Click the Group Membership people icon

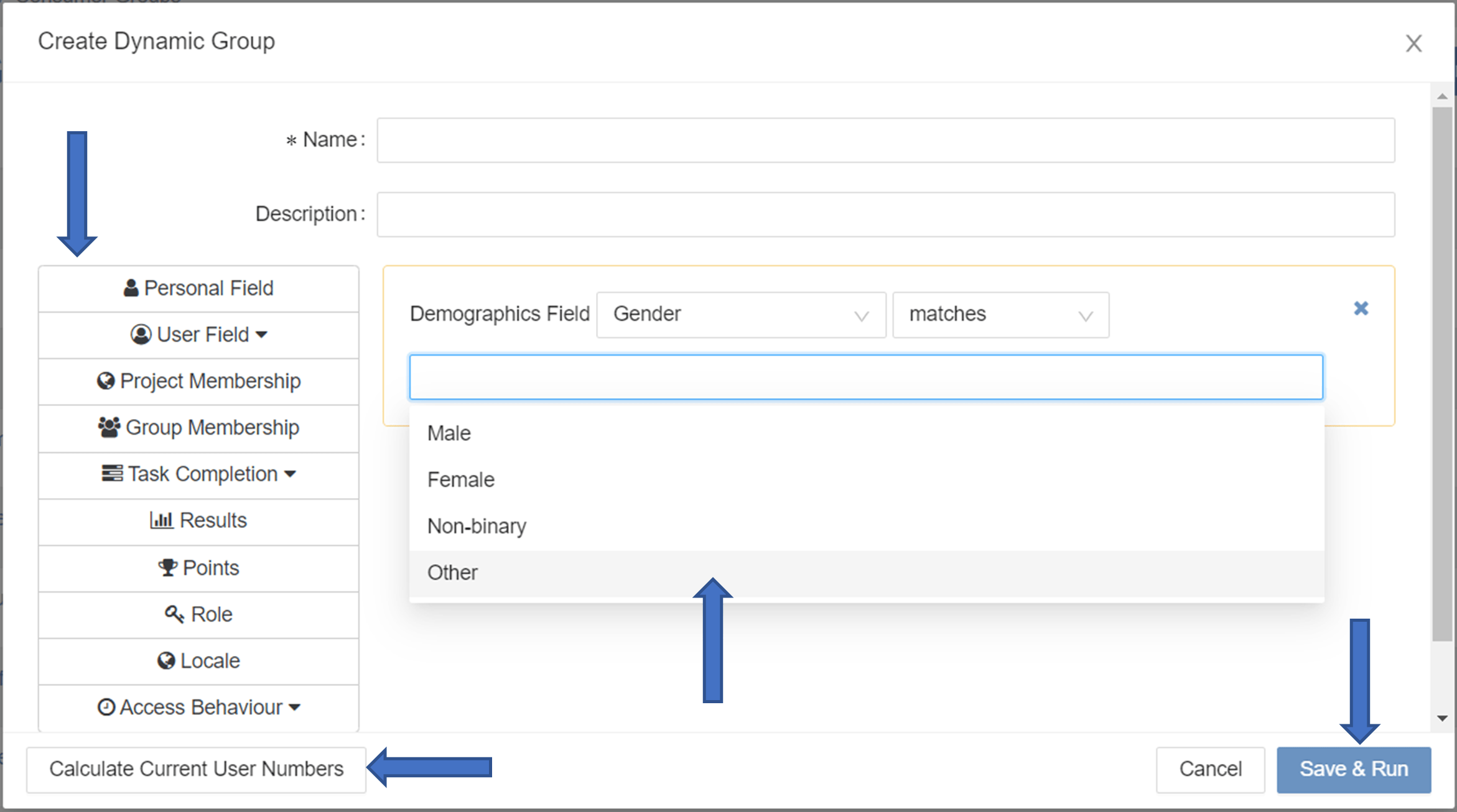(x=109, y=427)
